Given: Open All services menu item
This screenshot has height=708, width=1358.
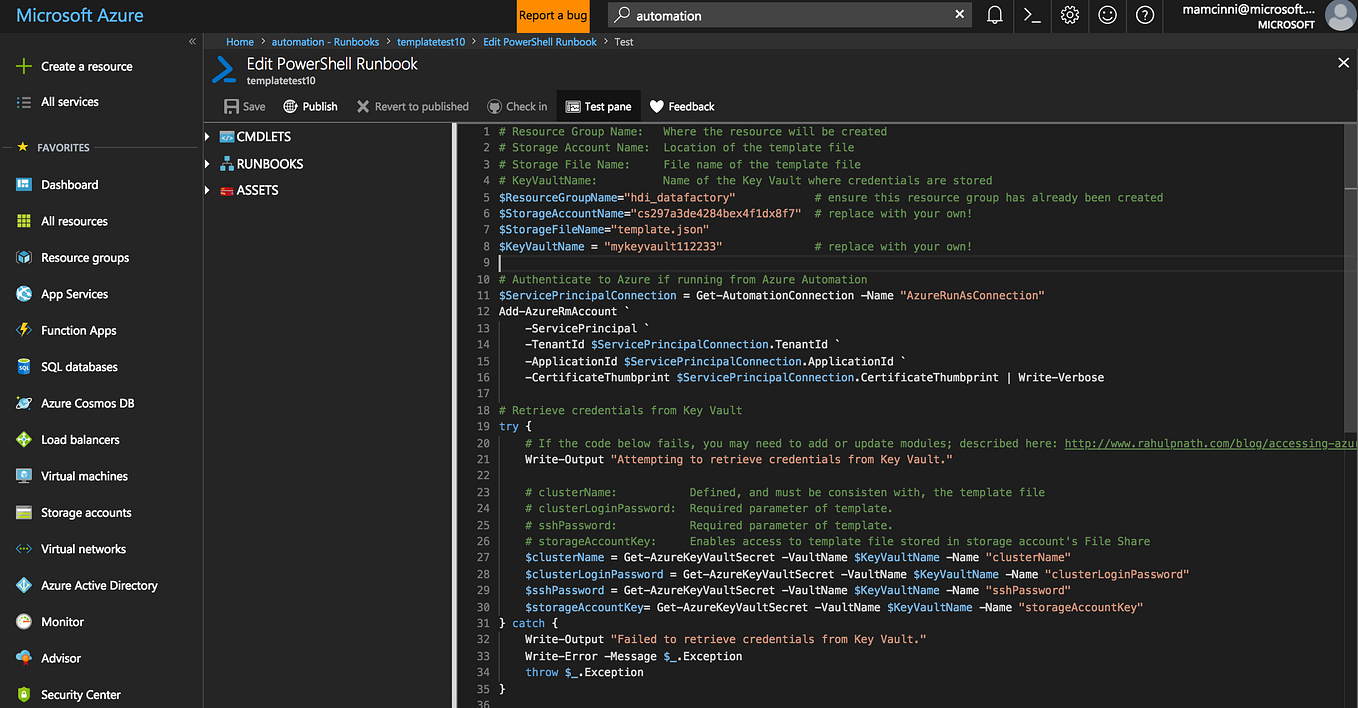Looking at the screenshot, I should pyautogui.click(x=69, y=102).
